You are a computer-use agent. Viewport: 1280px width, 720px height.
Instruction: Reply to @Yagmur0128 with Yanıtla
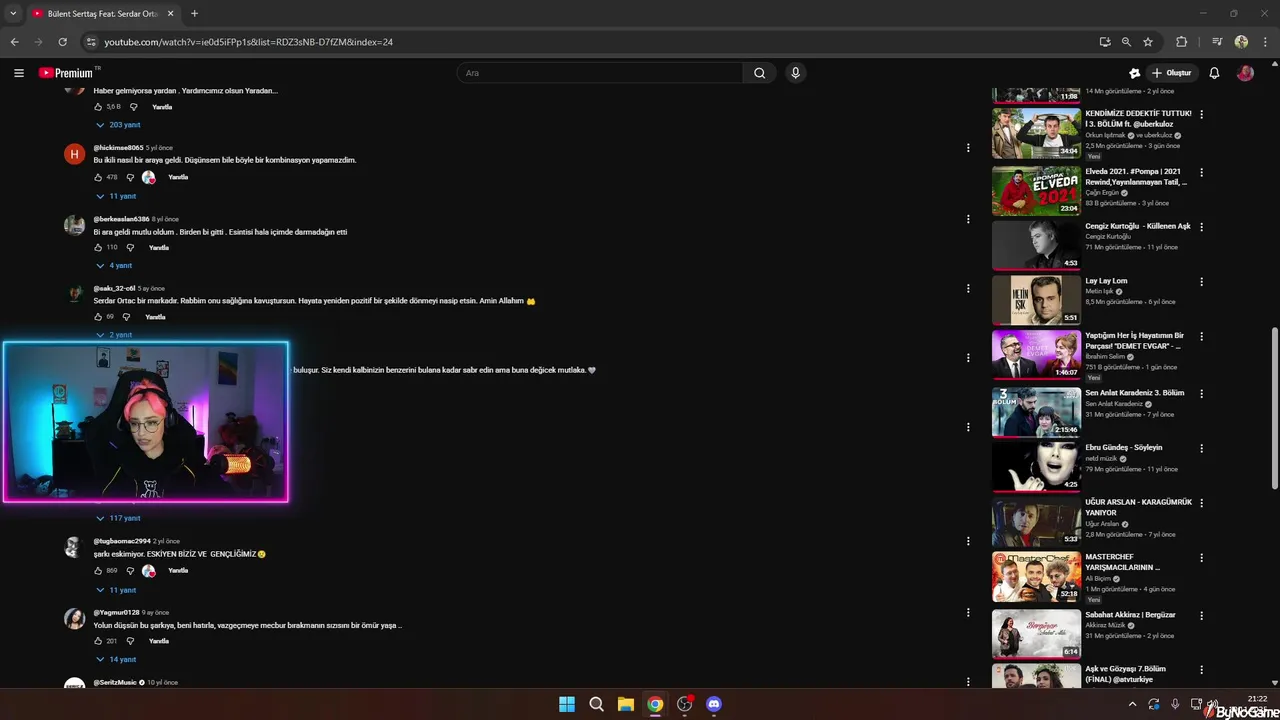click(159, 641)
